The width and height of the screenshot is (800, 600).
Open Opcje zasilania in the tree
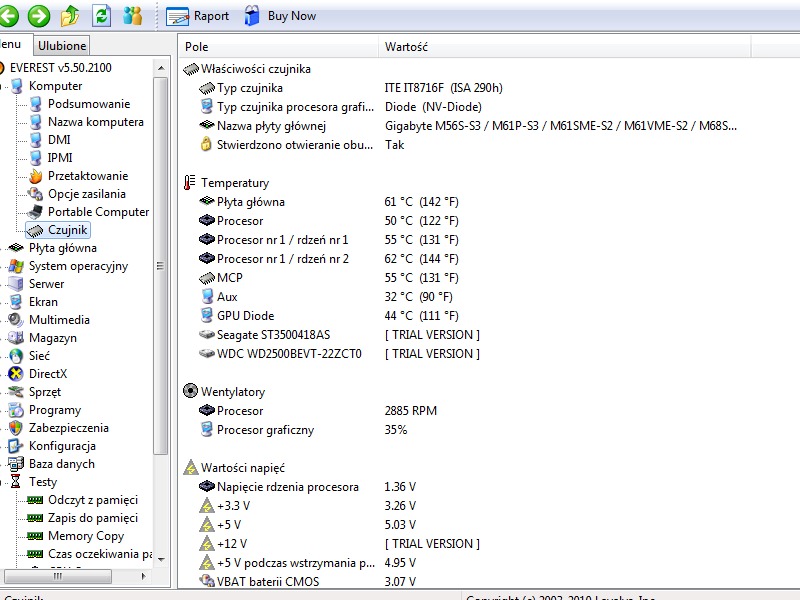click(86, 194)
